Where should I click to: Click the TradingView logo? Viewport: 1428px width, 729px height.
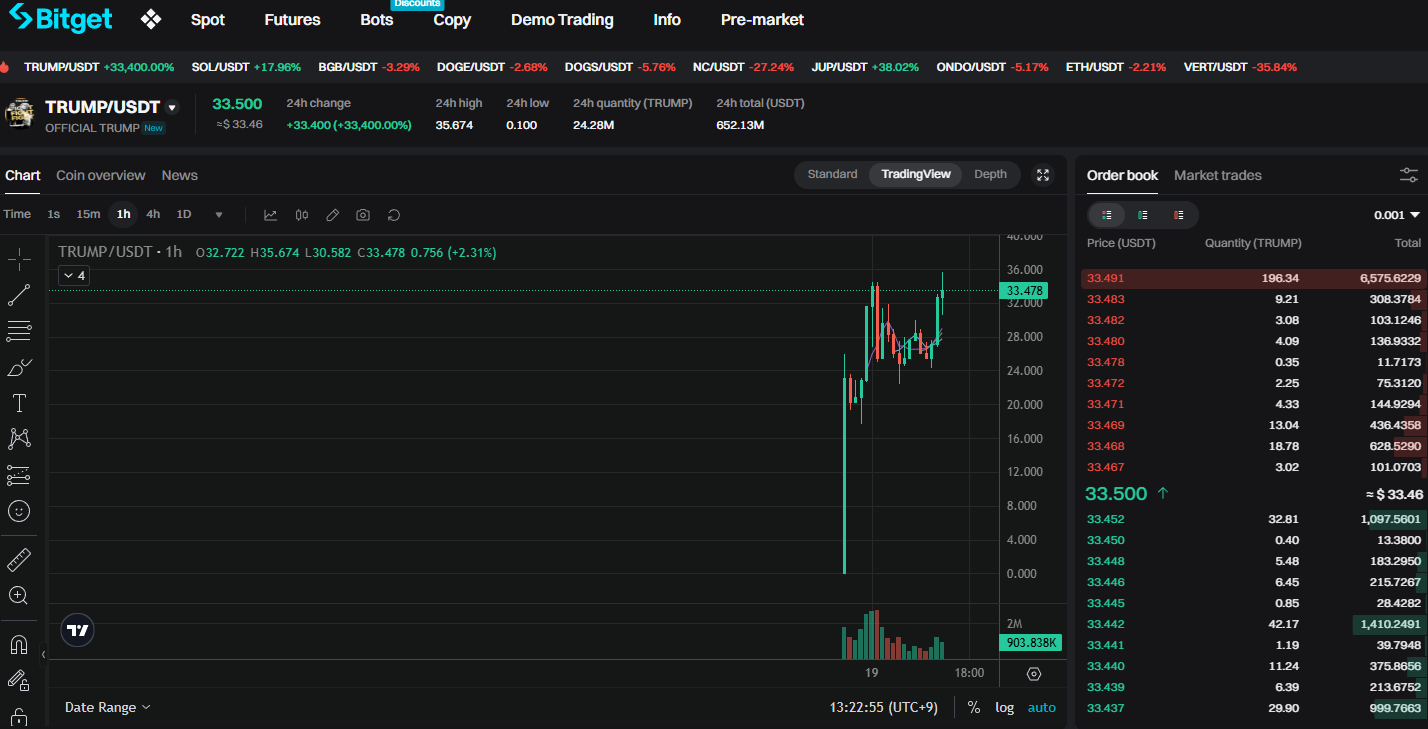78,630
